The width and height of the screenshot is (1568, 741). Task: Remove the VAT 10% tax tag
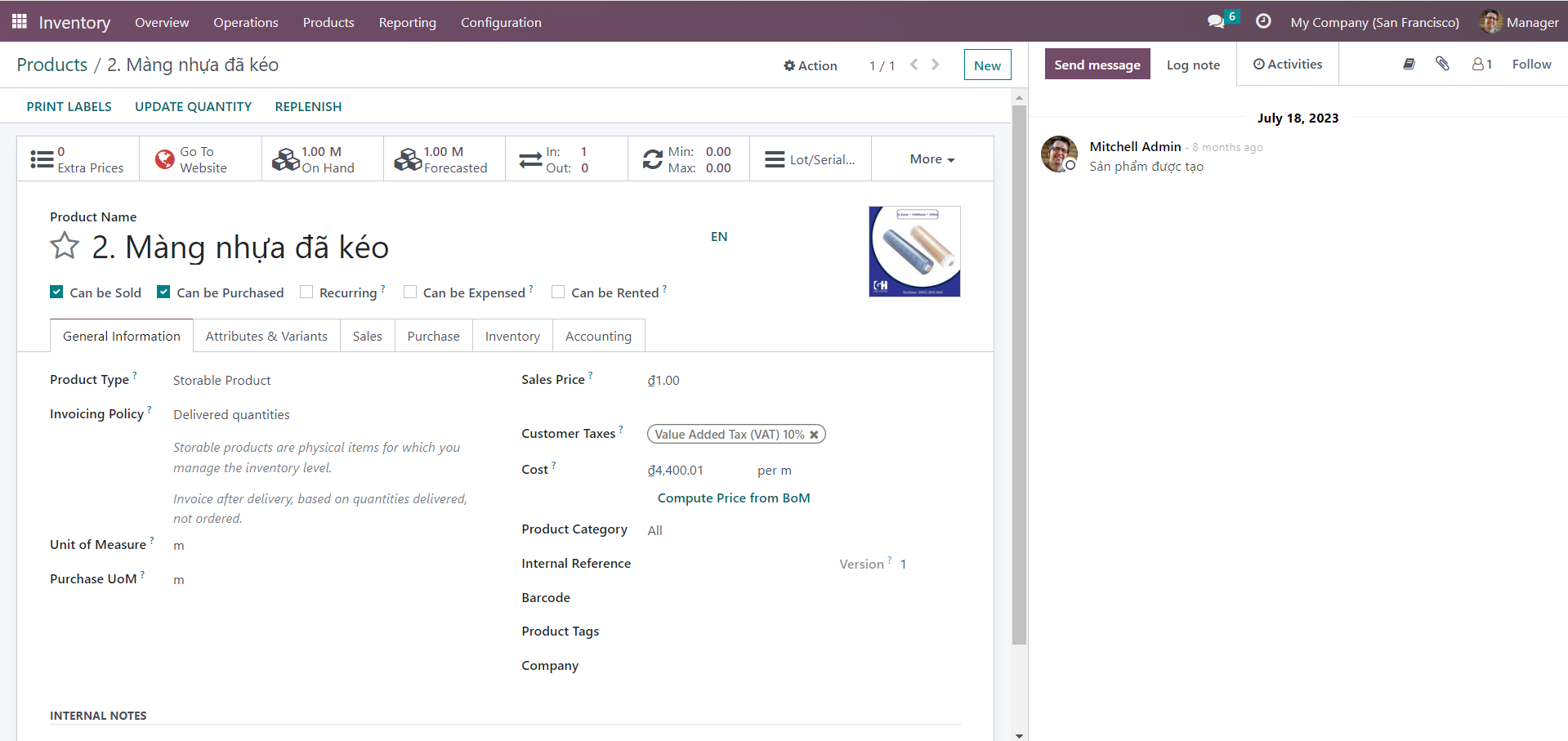[x=814, y=435]
